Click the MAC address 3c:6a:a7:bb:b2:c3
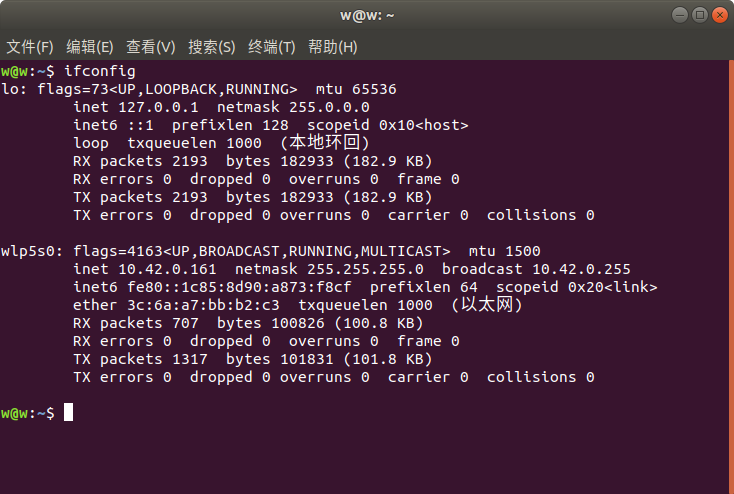The image size is (734, 494). click(x=204, y=305)
